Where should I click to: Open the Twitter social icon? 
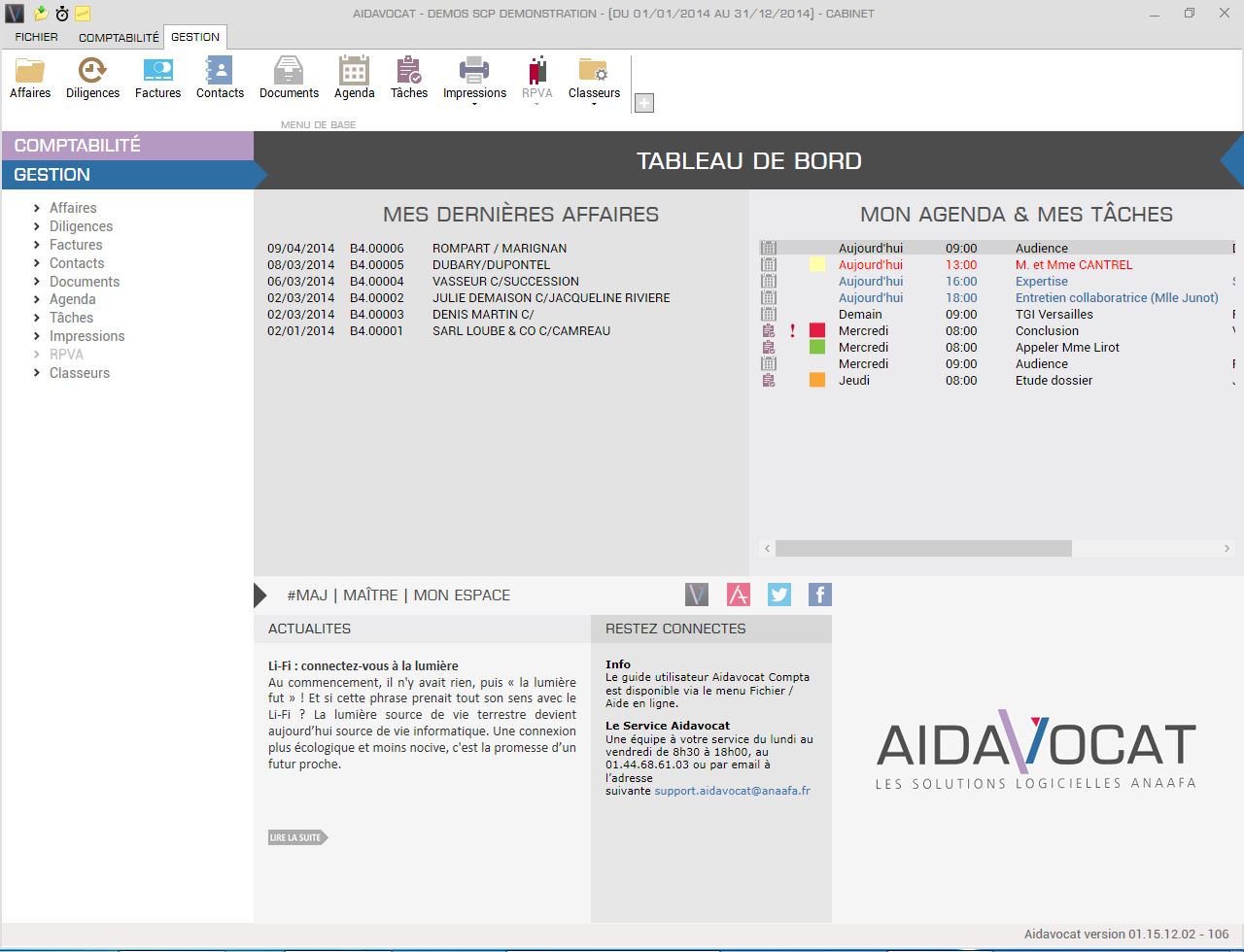tap(779, 595)
